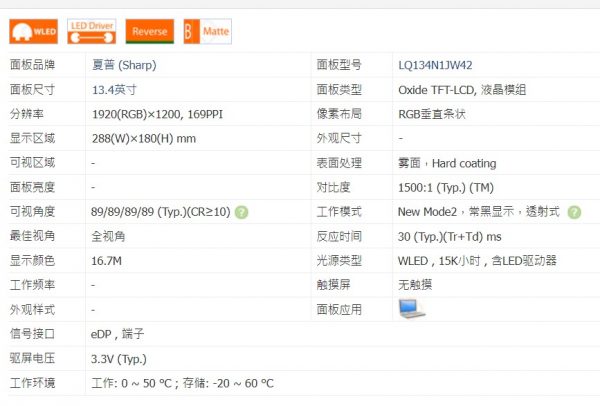Open help icon beside 工作模式 value
The height and width of the screenshot is (406, 600).
pos(574,212)
